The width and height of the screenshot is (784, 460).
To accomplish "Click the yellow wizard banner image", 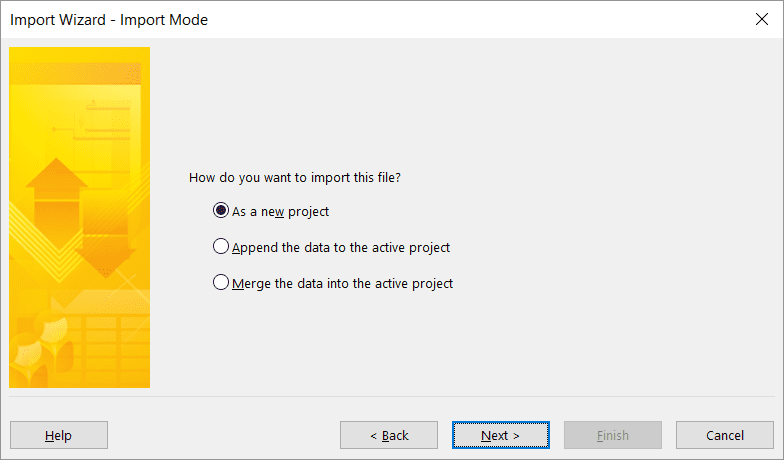I will pos(80,218).
